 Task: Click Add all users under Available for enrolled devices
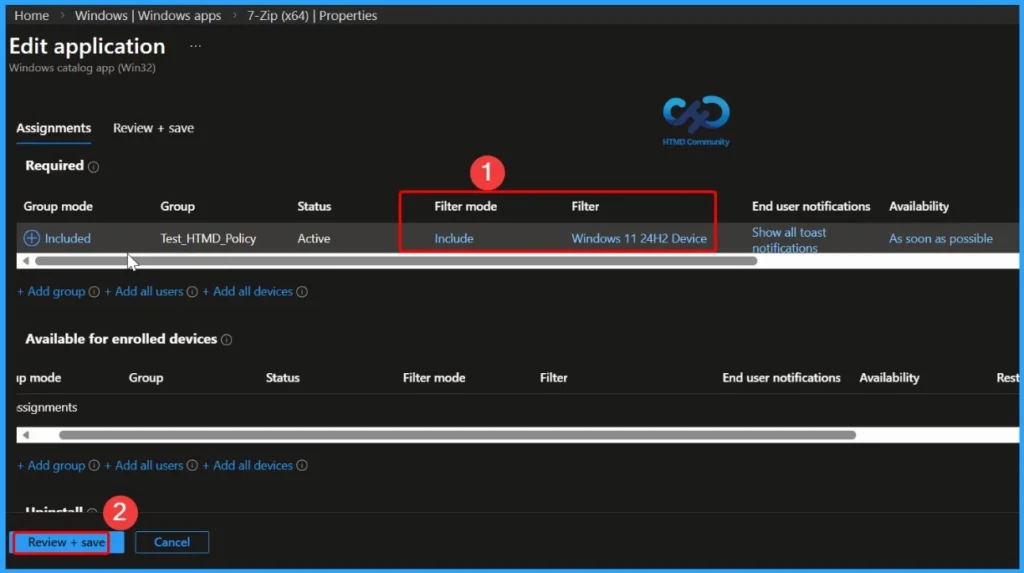144,465
